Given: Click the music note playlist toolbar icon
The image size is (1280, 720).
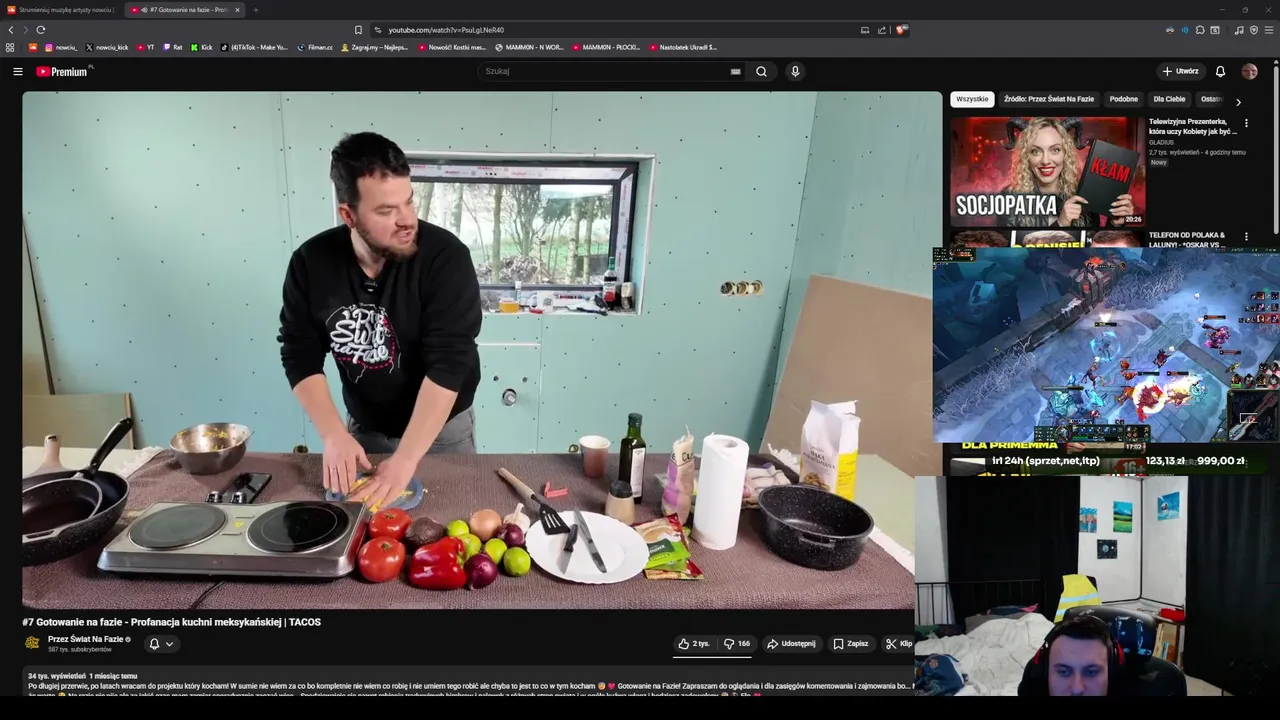Looking at the screenshot, I should (x=1239, y=30).
